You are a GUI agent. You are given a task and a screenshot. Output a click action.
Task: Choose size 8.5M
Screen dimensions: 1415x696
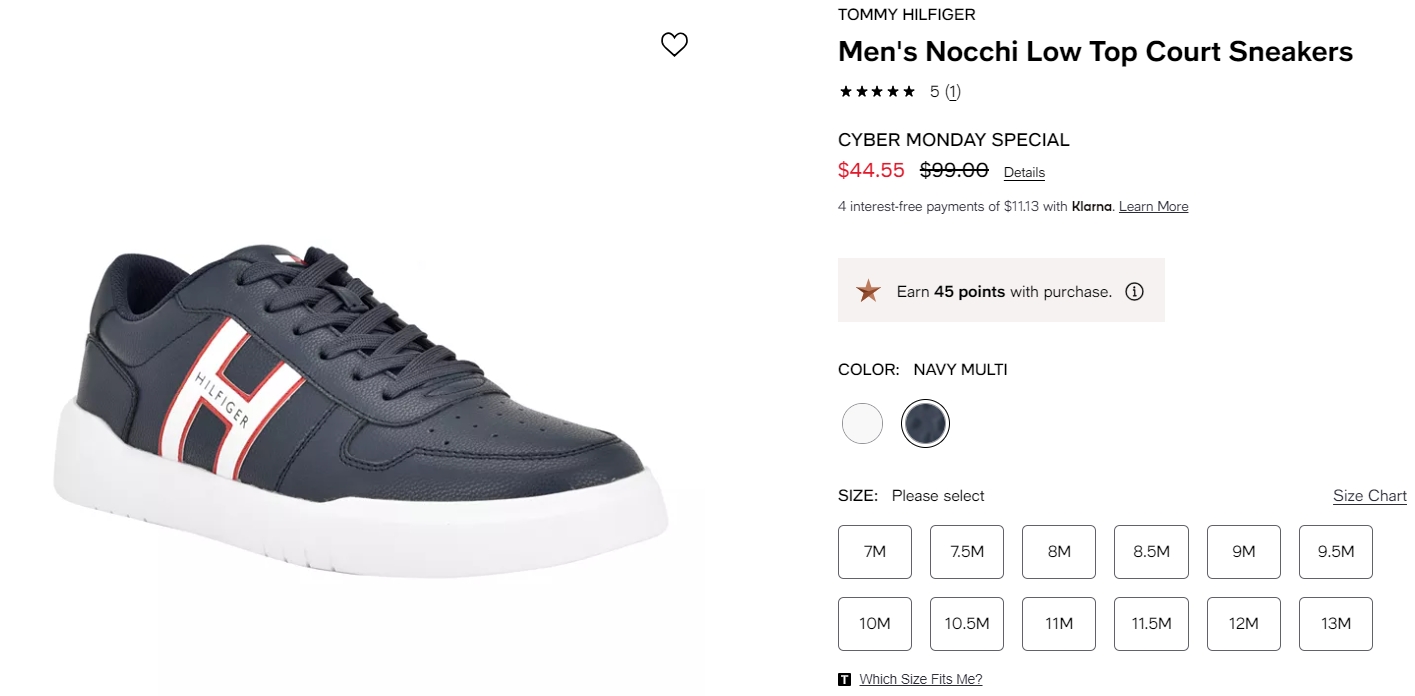pyautogui.click(x=1151, y=552)
